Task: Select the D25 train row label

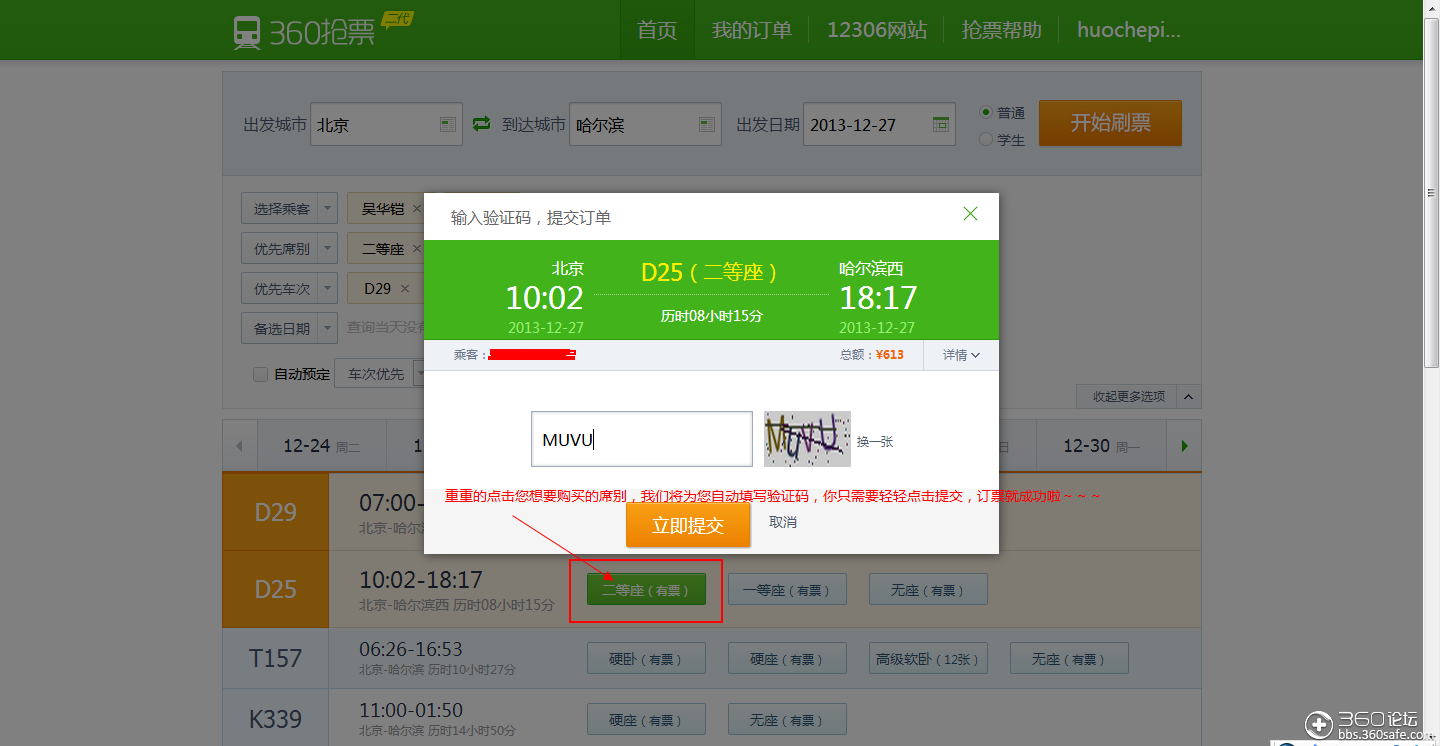Action: 275,589
